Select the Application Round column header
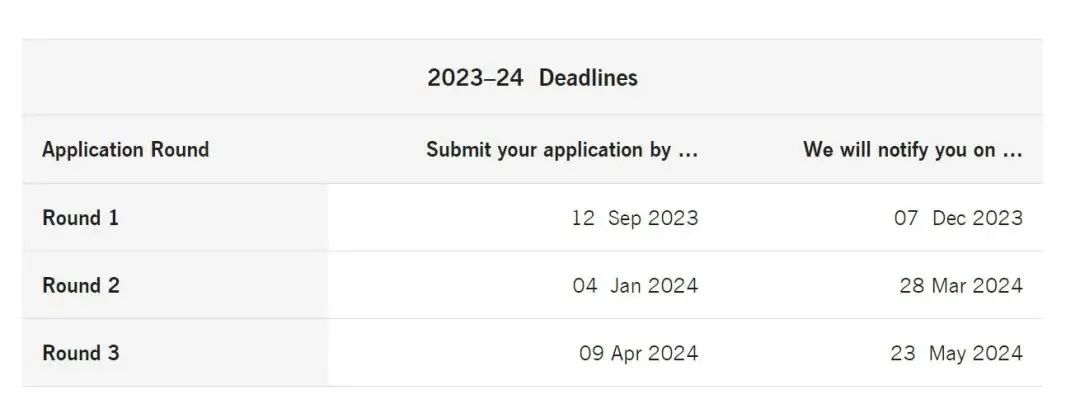 click(125, 149)
